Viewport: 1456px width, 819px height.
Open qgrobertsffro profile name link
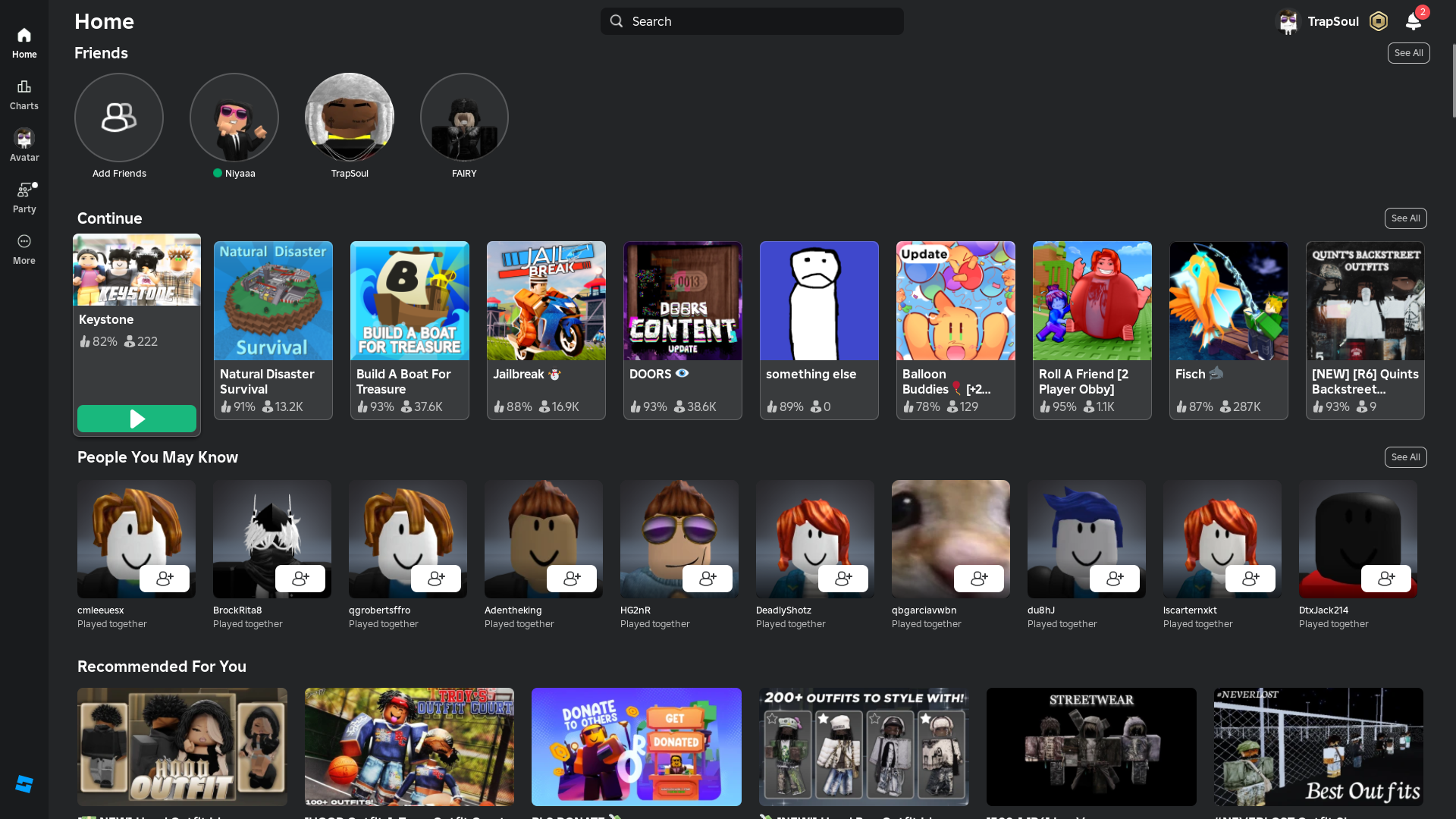379,610
